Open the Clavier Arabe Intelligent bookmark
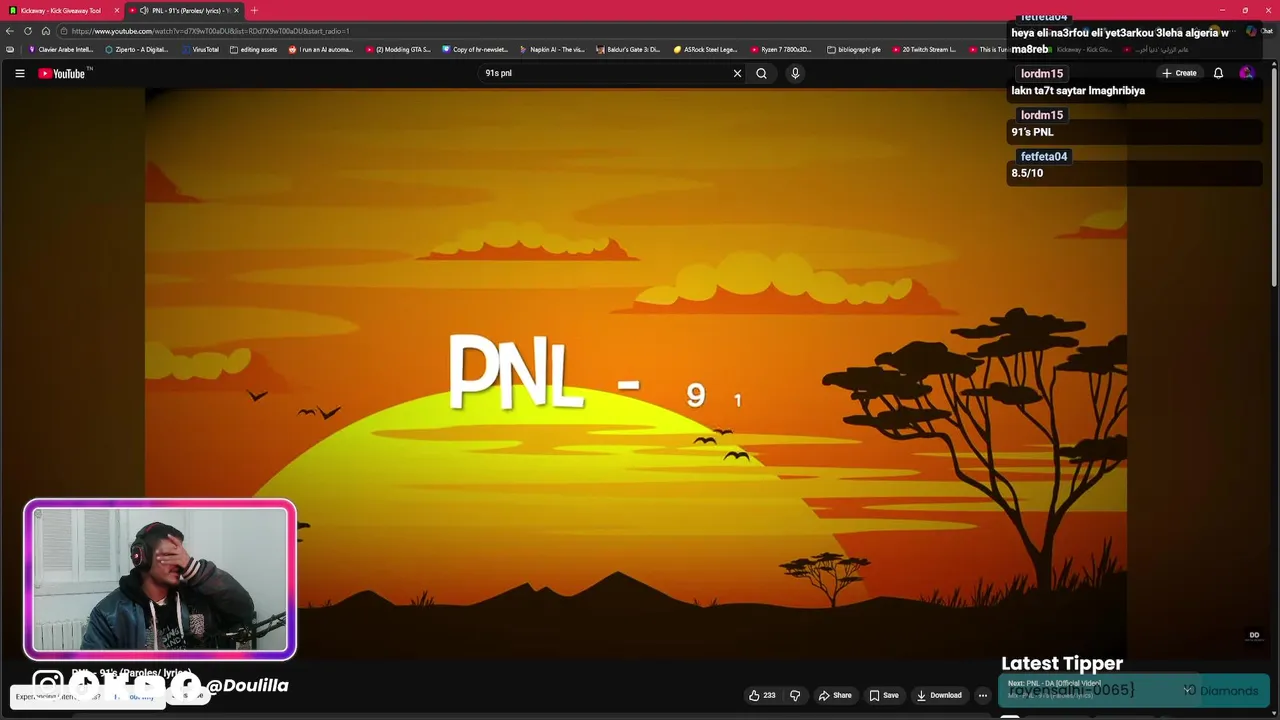Image resolution: width=1280 pixels, height=720 pixels. [61, 49]
